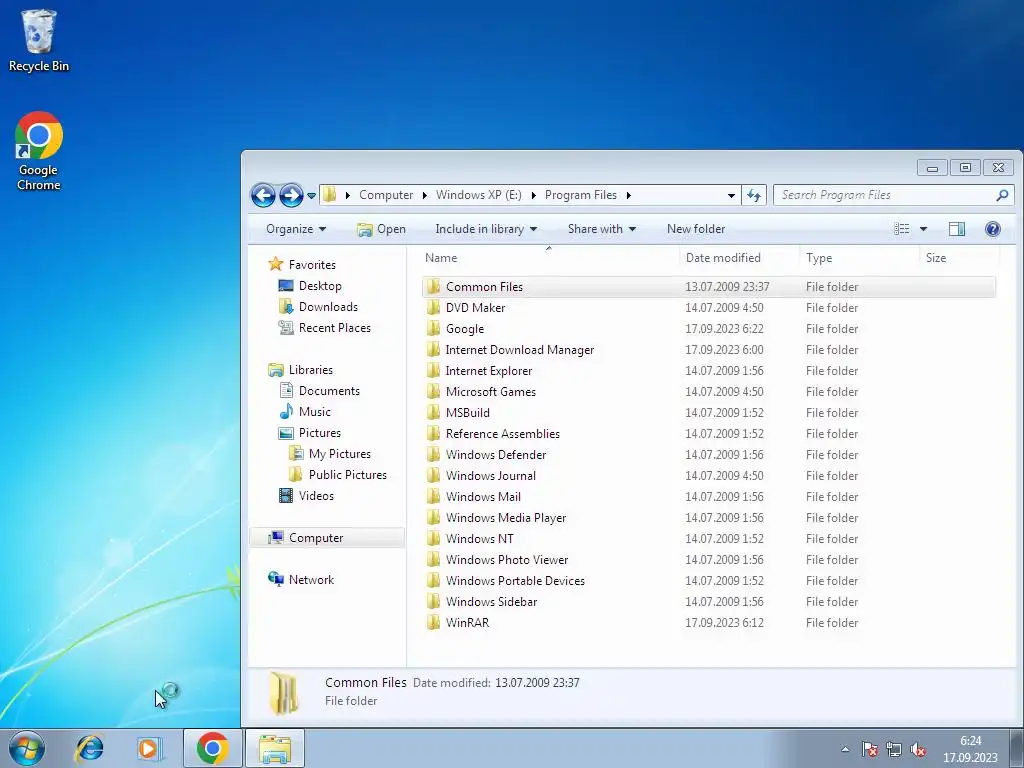Select Windows Defender folder name
The width and height of the screenshot is (1024, 768).
tap(496, 455)
